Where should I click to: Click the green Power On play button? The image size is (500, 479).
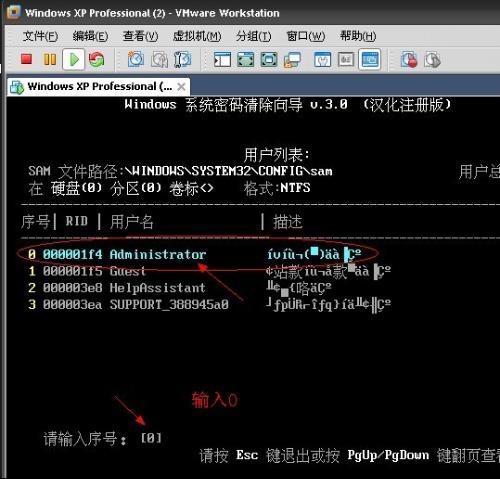(x=73, y=60)
